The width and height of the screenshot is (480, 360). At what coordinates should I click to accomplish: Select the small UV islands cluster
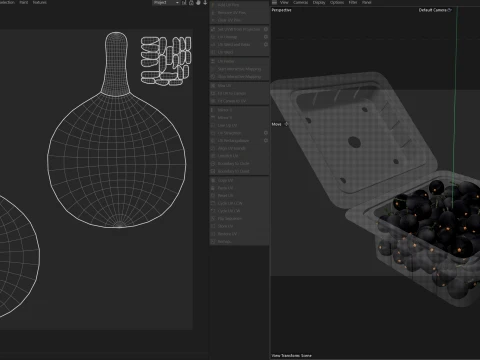[166, 61]
